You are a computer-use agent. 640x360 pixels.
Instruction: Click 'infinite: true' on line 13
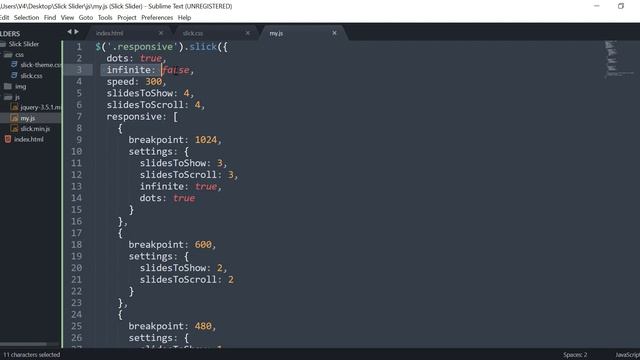[178, 187]
